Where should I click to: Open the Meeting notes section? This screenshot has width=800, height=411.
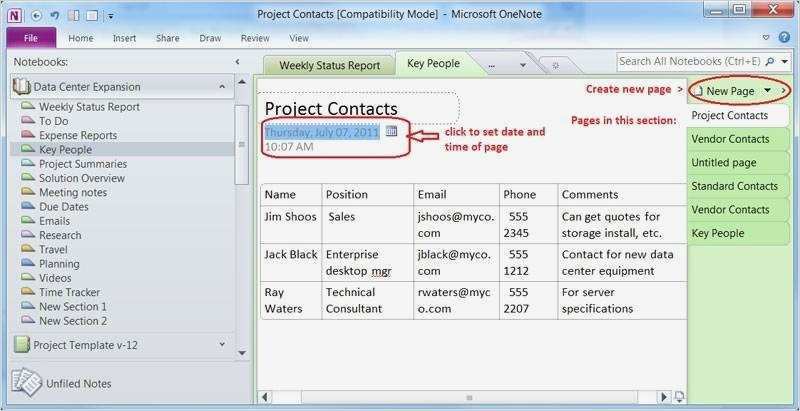click(73, 193)
